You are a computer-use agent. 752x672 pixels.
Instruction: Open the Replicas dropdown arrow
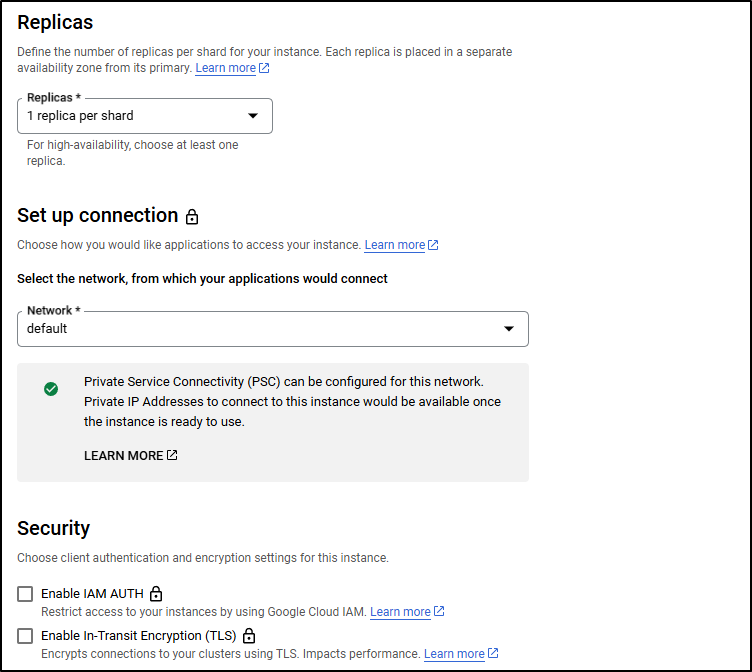point(253,116)
